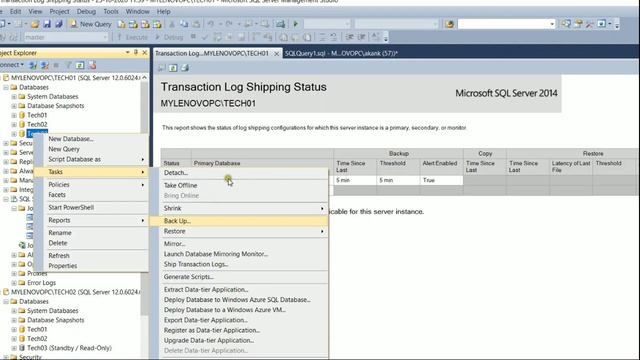Image resolution: width=640 pixels, height=360 pixels.
Task: Open Object Explorer window position dropdown arrow
Action: 127,53
